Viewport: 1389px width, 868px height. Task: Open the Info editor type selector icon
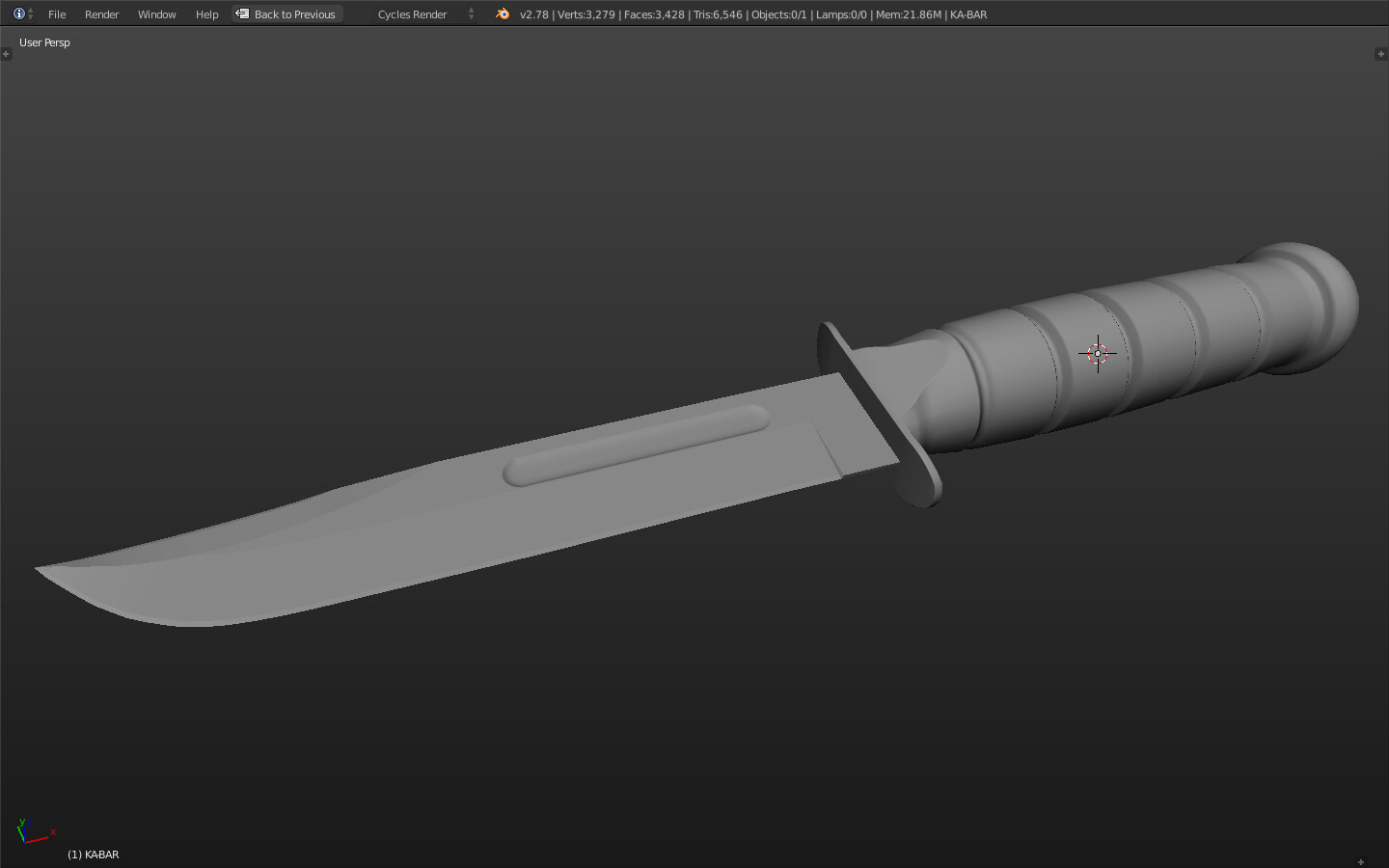tap(23, 14)
